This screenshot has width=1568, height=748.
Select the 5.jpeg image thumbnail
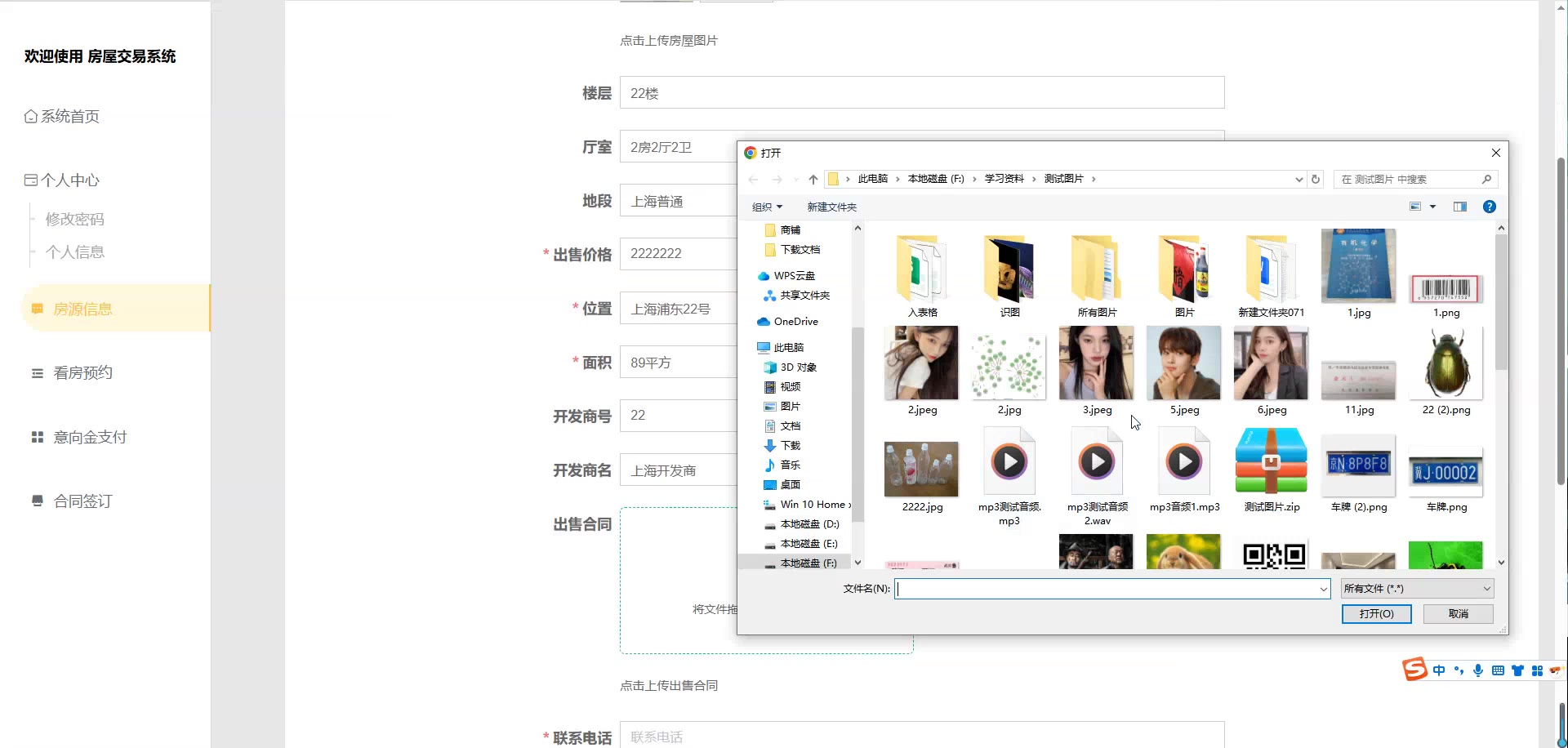pos(1183,364)
